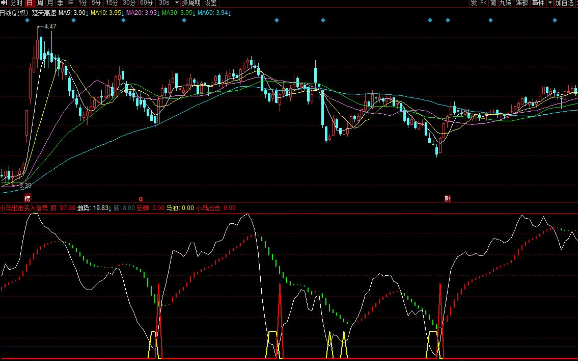Image resolution: width=578 pixels, height=361 pixels.
Task: Open the 九转 indicator toolbar item
Action: coord(505,3)
